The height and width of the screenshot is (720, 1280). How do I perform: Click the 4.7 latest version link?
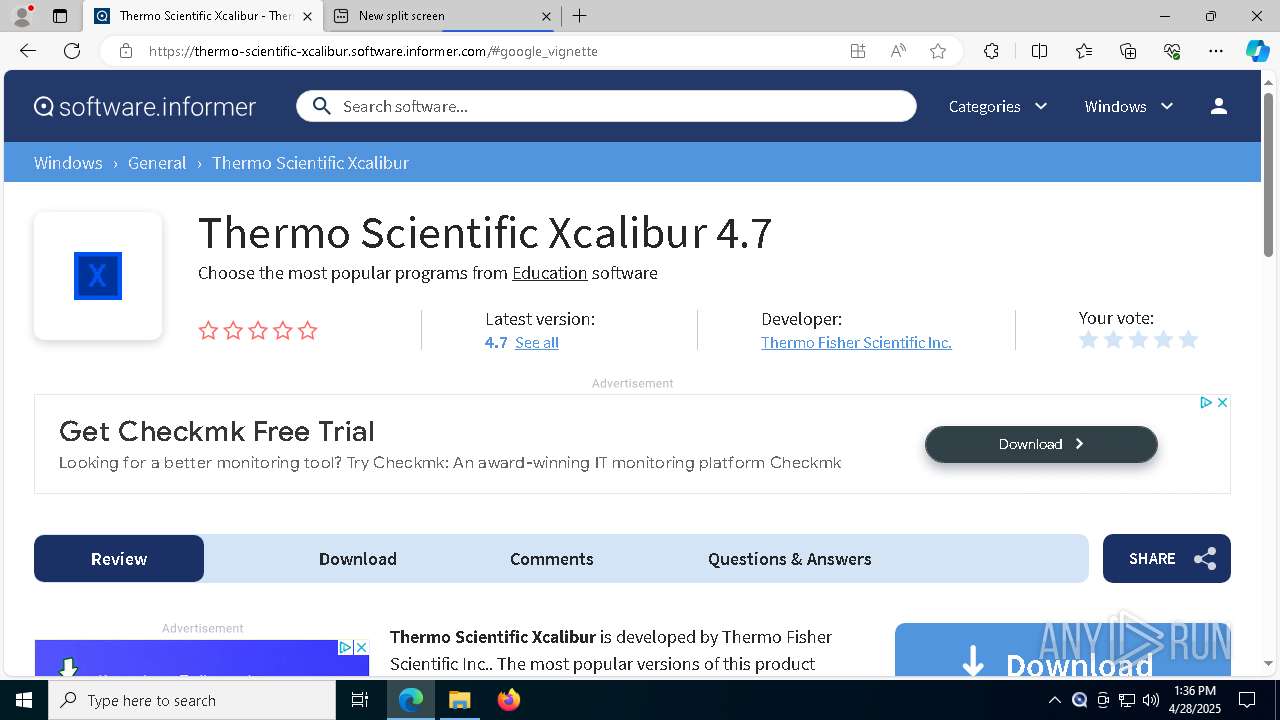[x=496, y=343]
